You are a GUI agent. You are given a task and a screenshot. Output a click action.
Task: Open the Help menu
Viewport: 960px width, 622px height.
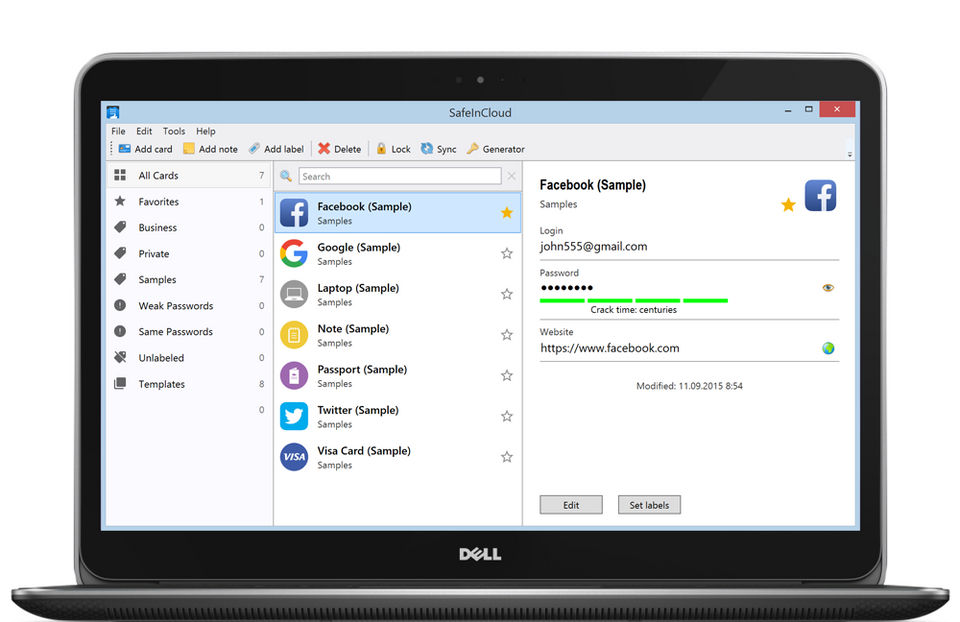pos(206,131)
